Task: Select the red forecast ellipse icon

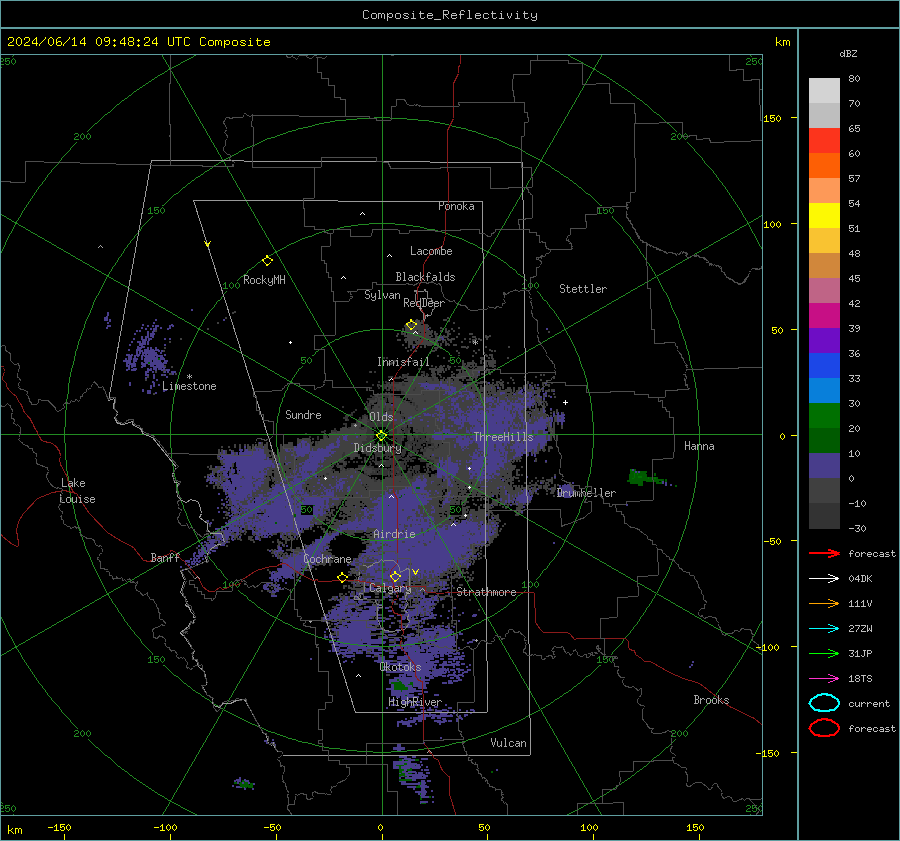Action: [824, 728]
